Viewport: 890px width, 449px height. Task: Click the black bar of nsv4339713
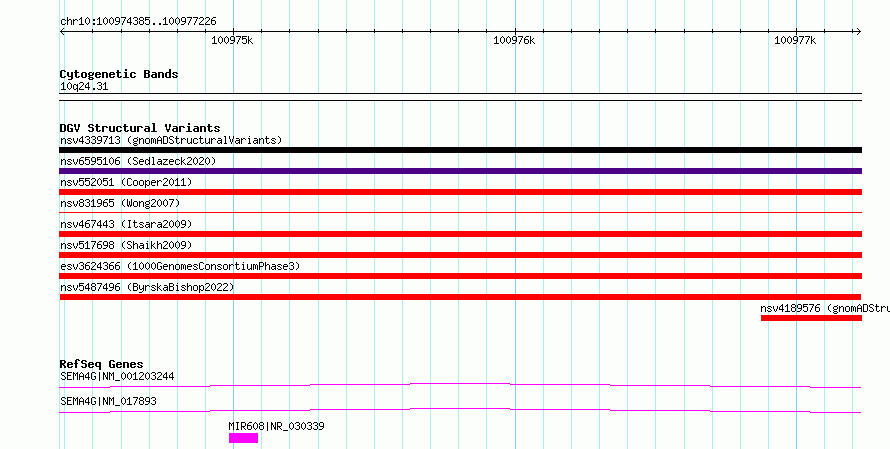click(460, 150)
